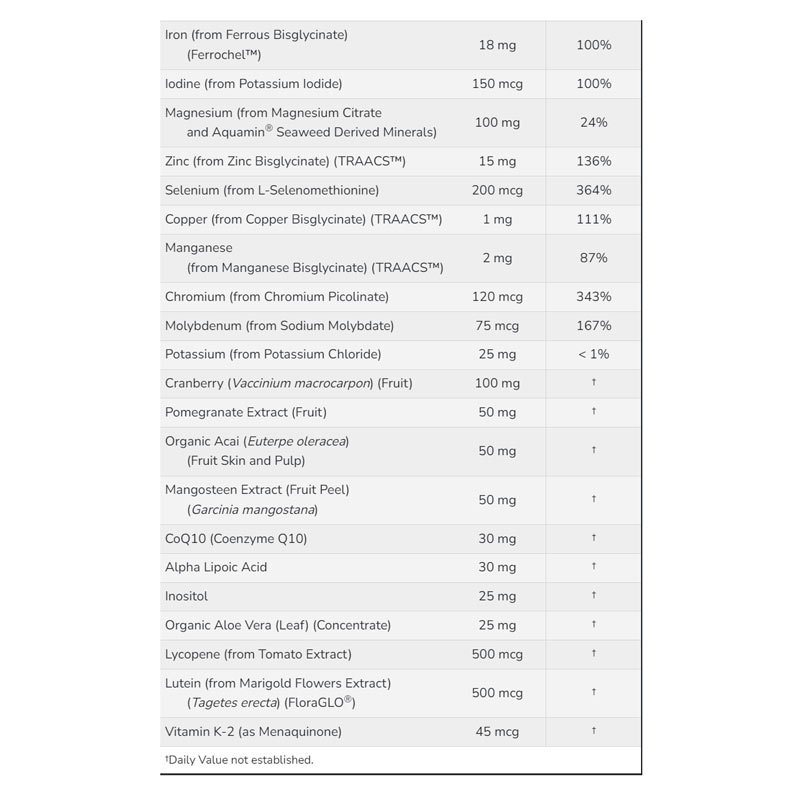Viewport: 800px width, 800px height.
Task: Click the Magnesium 100 mg amount
Action: point(497,123)
